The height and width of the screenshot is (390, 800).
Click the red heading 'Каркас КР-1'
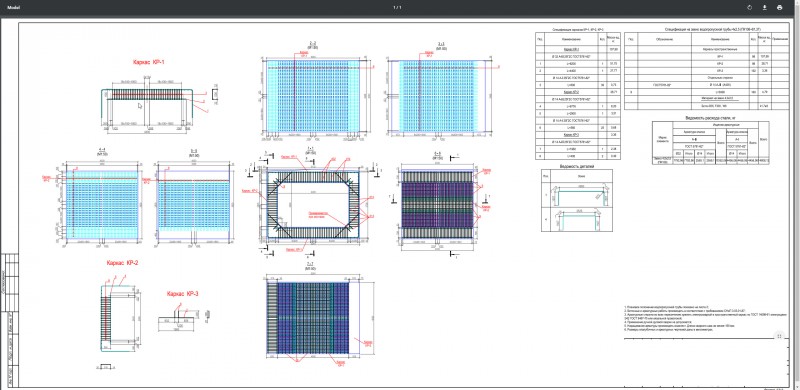pos(148,62)
